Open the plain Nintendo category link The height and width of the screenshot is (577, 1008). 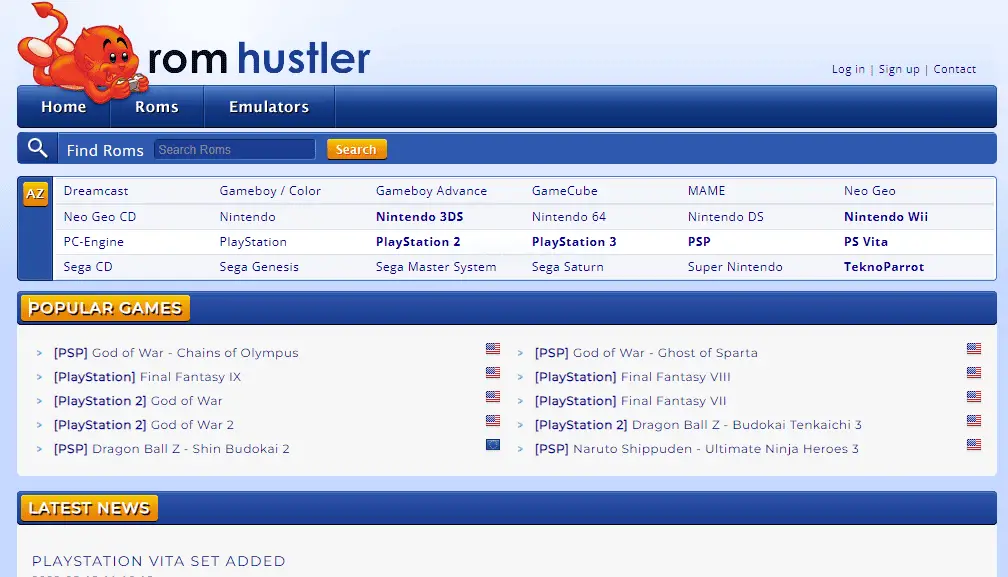248,217
